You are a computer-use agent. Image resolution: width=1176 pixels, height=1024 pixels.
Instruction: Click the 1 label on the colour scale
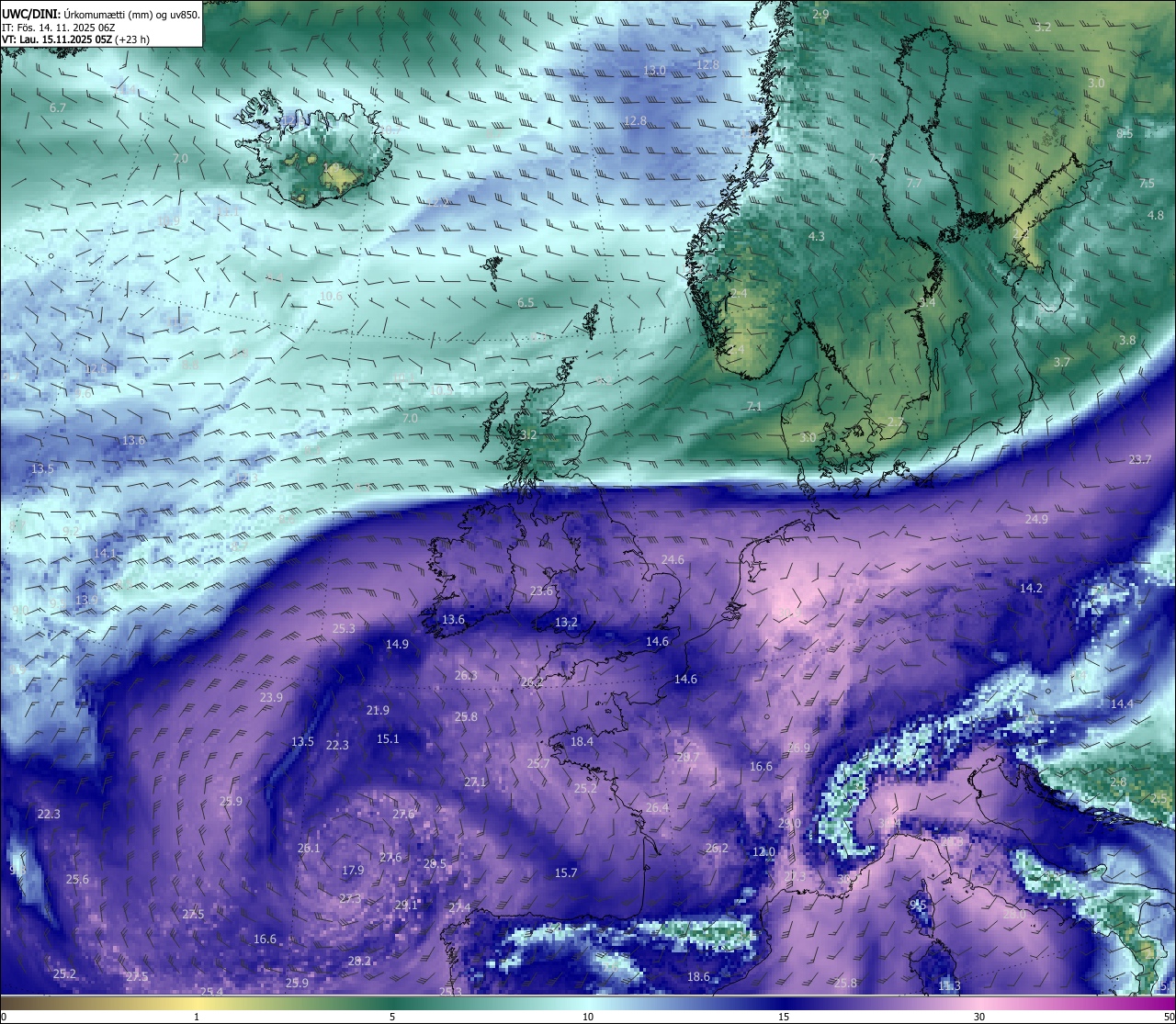(x=197, y=1017)
